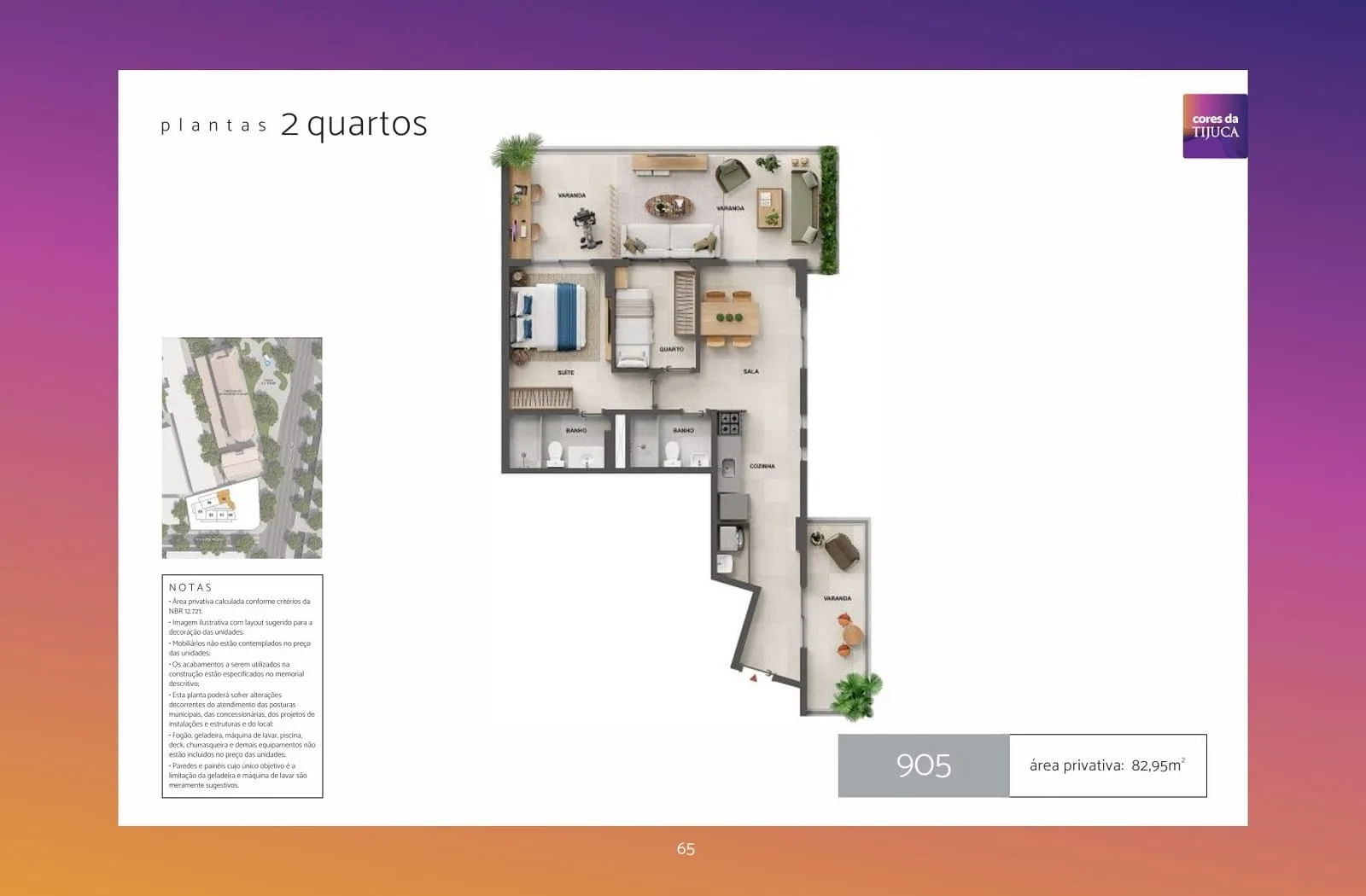
Task: Click the palm plant on the lower veranda
Action: (x=856, y=695)
